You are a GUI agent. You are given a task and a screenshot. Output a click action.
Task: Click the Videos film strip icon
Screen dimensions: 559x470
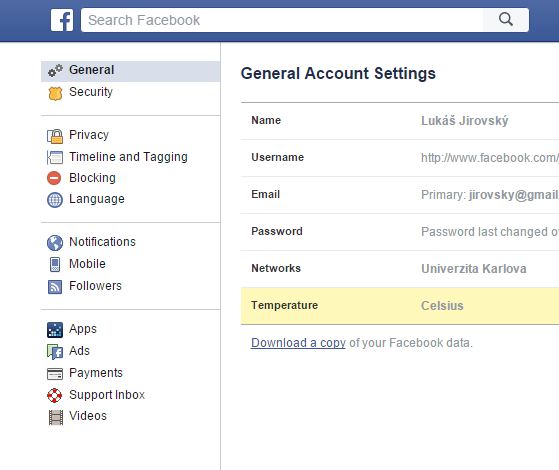tap(56, 417)
